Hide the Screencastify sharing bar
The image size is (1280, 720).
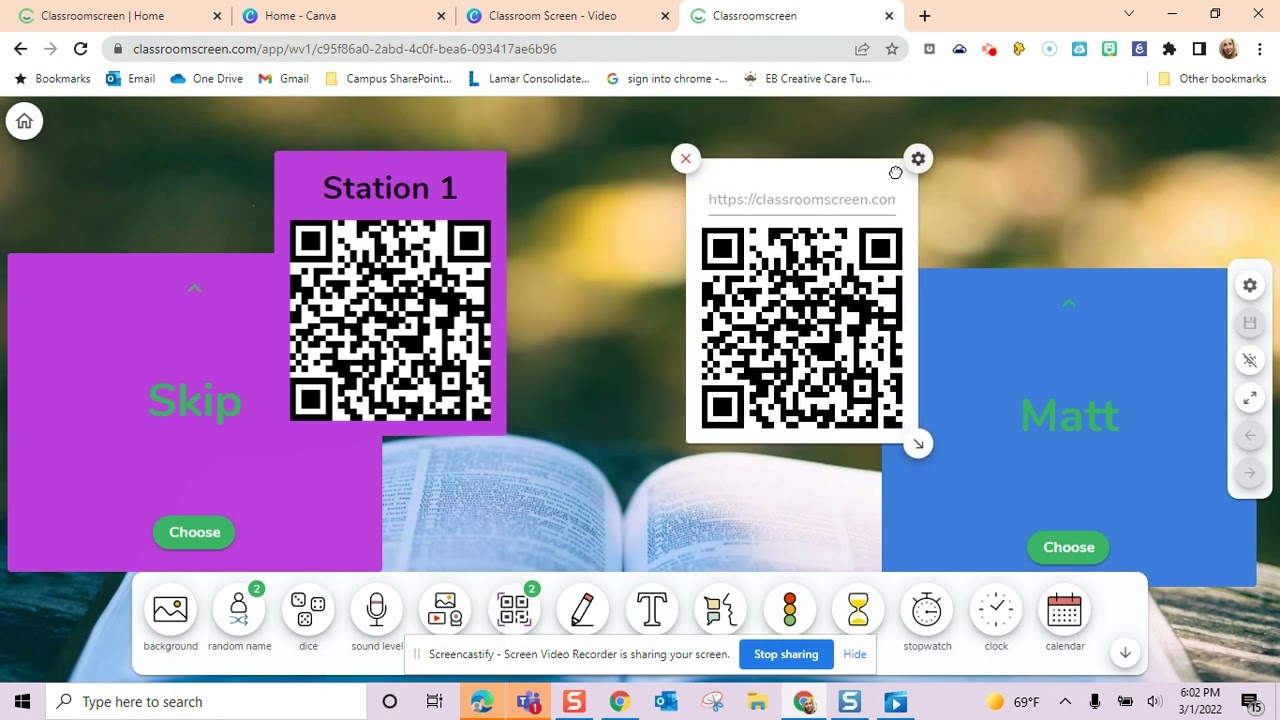coord(855,654)
